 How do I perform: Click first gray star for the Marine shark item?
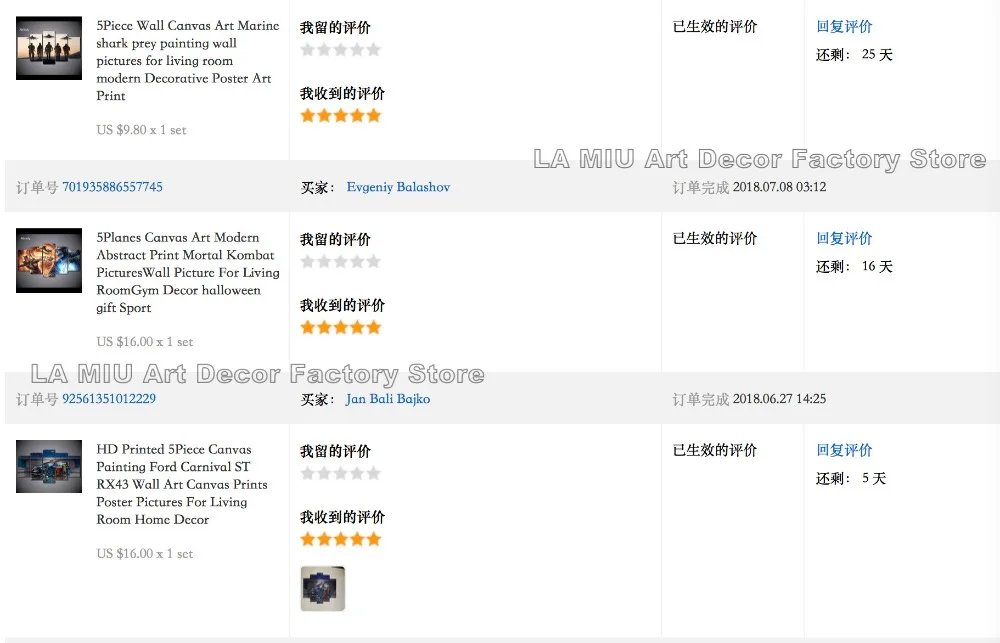(x=308, y=50)
